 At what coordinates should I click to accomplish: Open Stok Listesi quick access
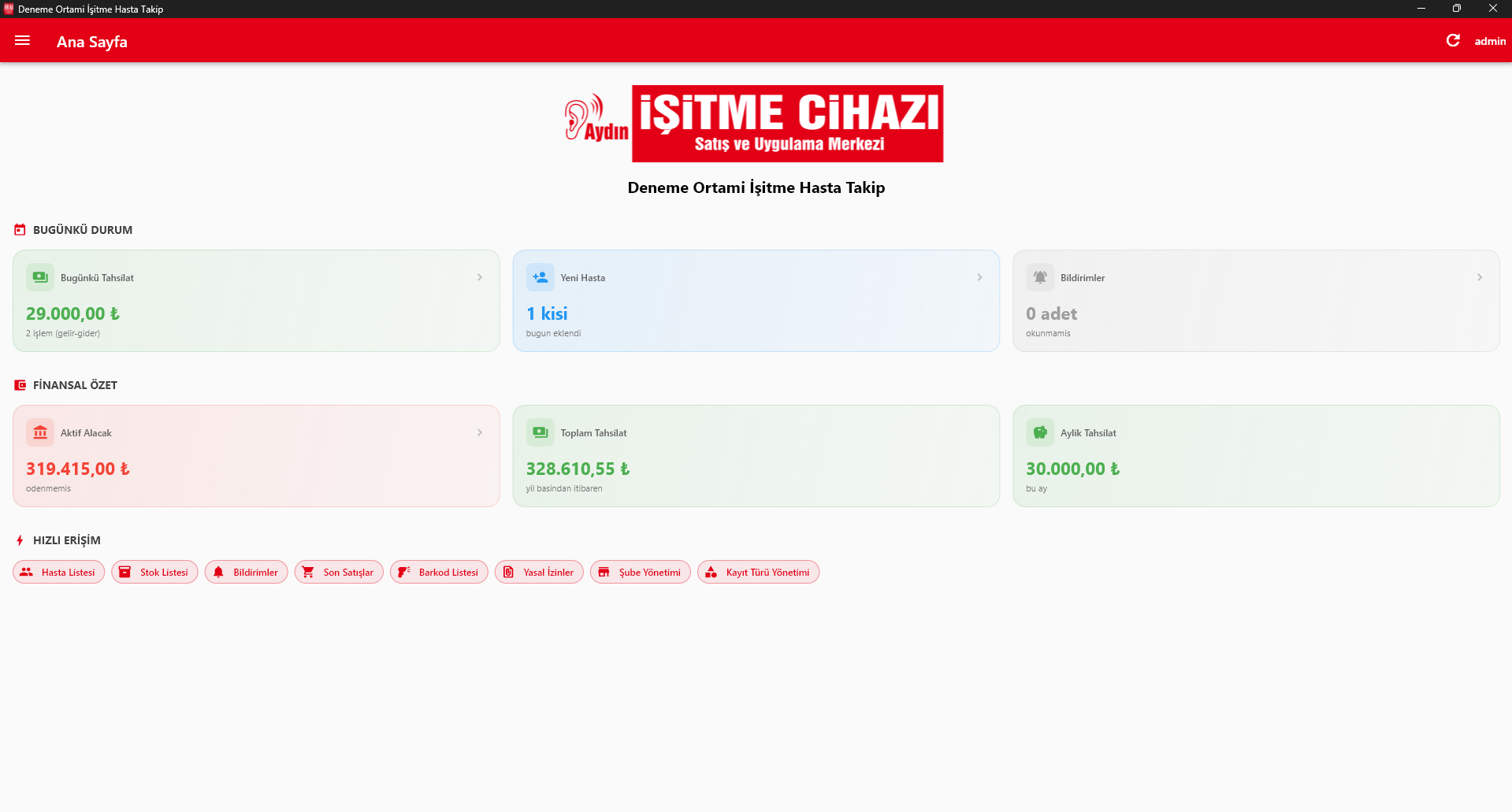(154, 573)
